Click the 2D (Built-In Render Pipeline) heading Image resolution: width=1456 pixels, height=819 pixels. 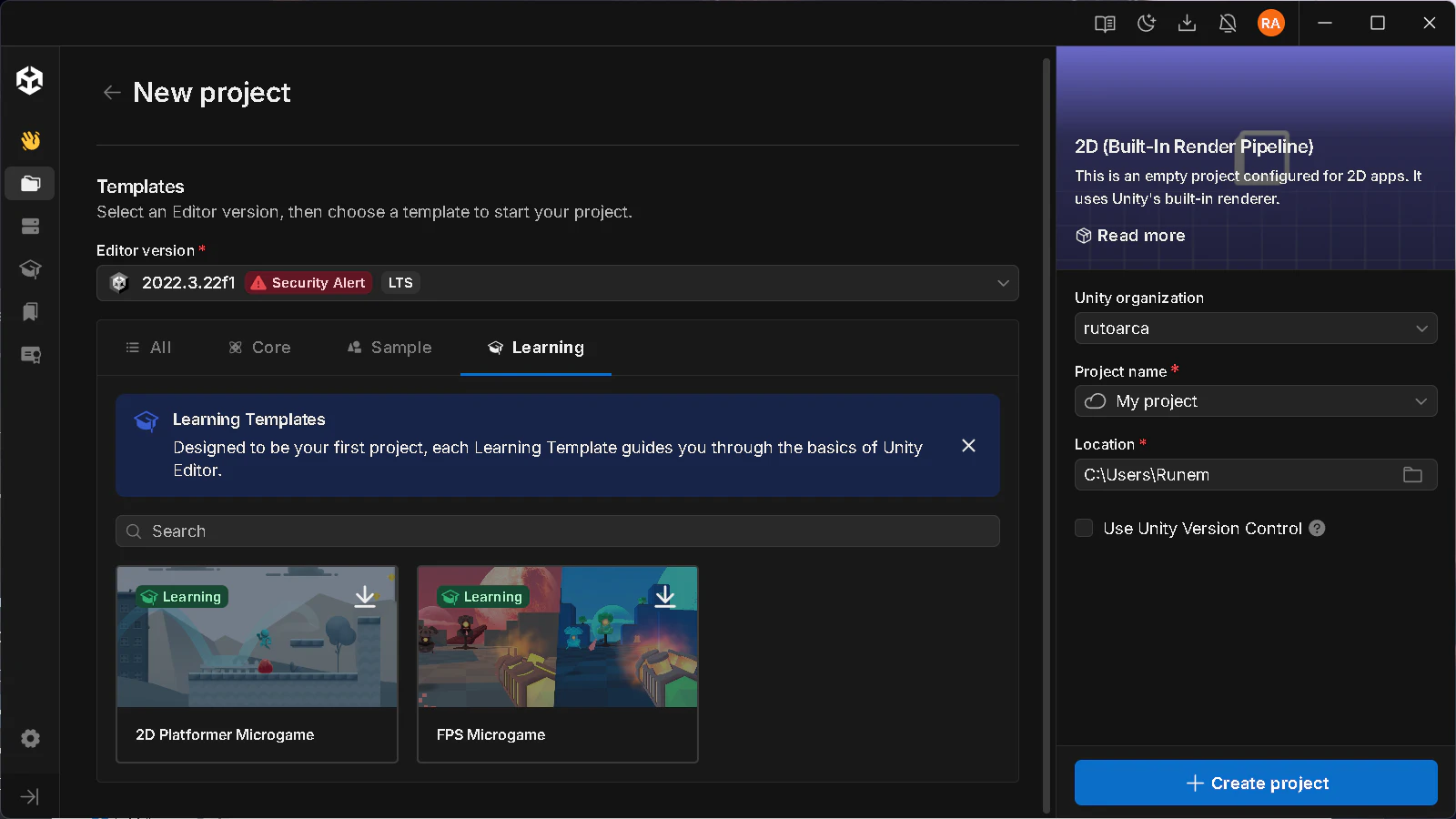(x=1194, y=147)
